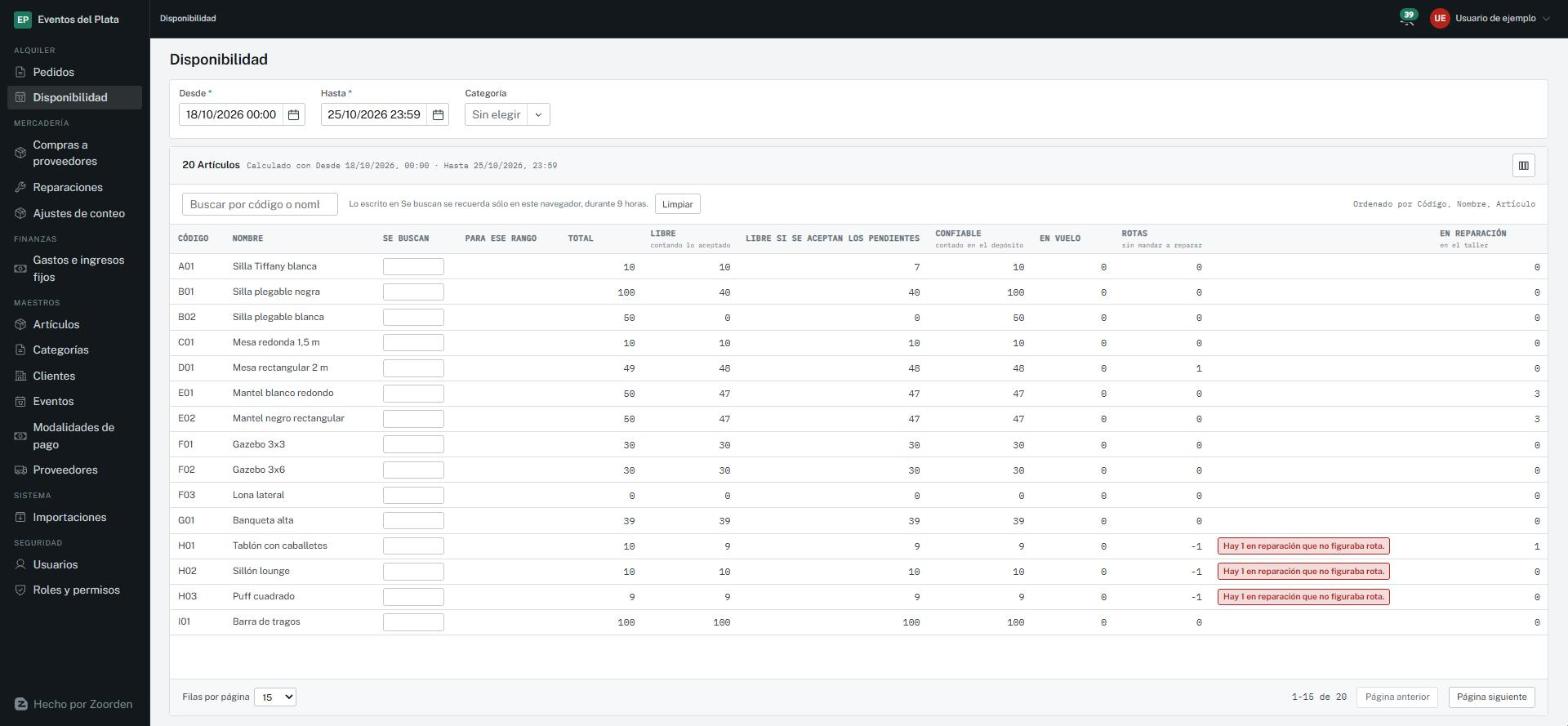The width and height of the screenshot is (1568, 726).
Task: Click the Proveedores truck icon
Action: click(x=21, y=470)
